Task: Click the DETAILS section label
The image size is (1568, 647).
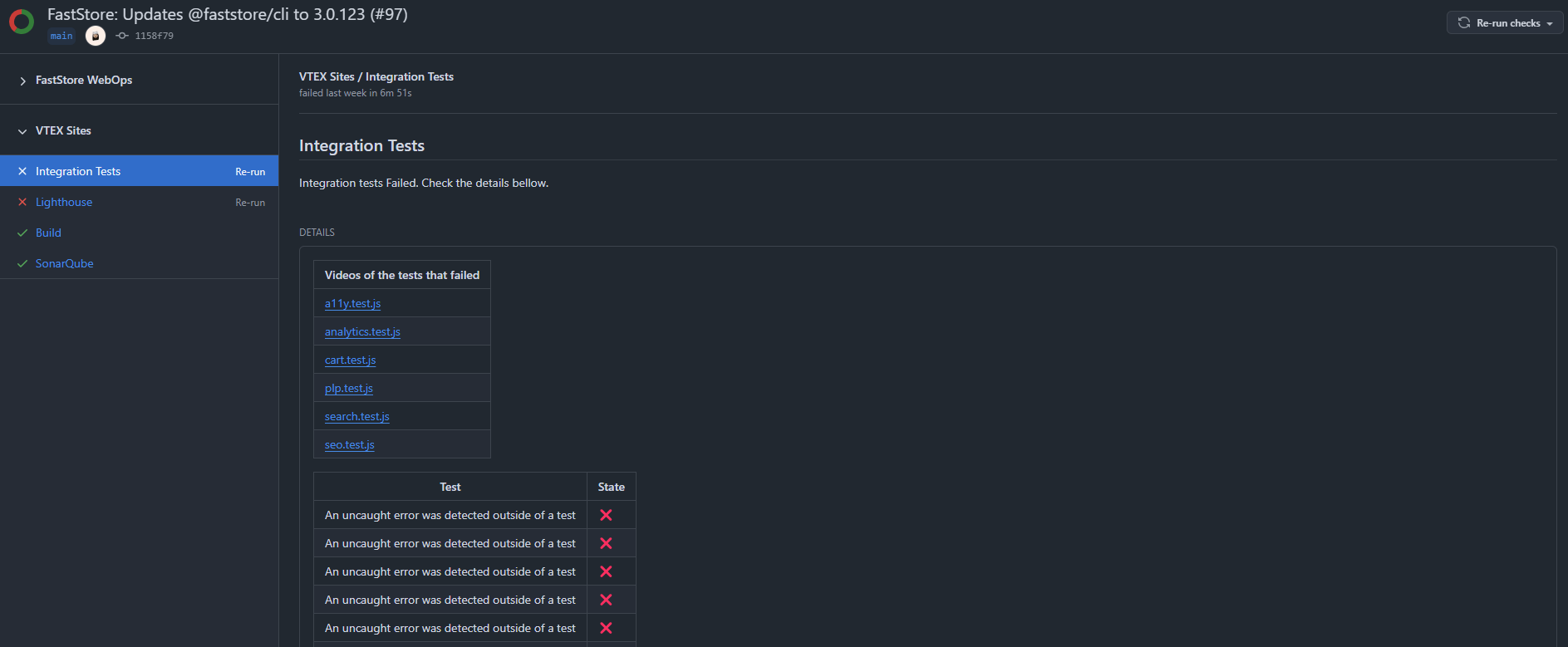Action: 317,233
